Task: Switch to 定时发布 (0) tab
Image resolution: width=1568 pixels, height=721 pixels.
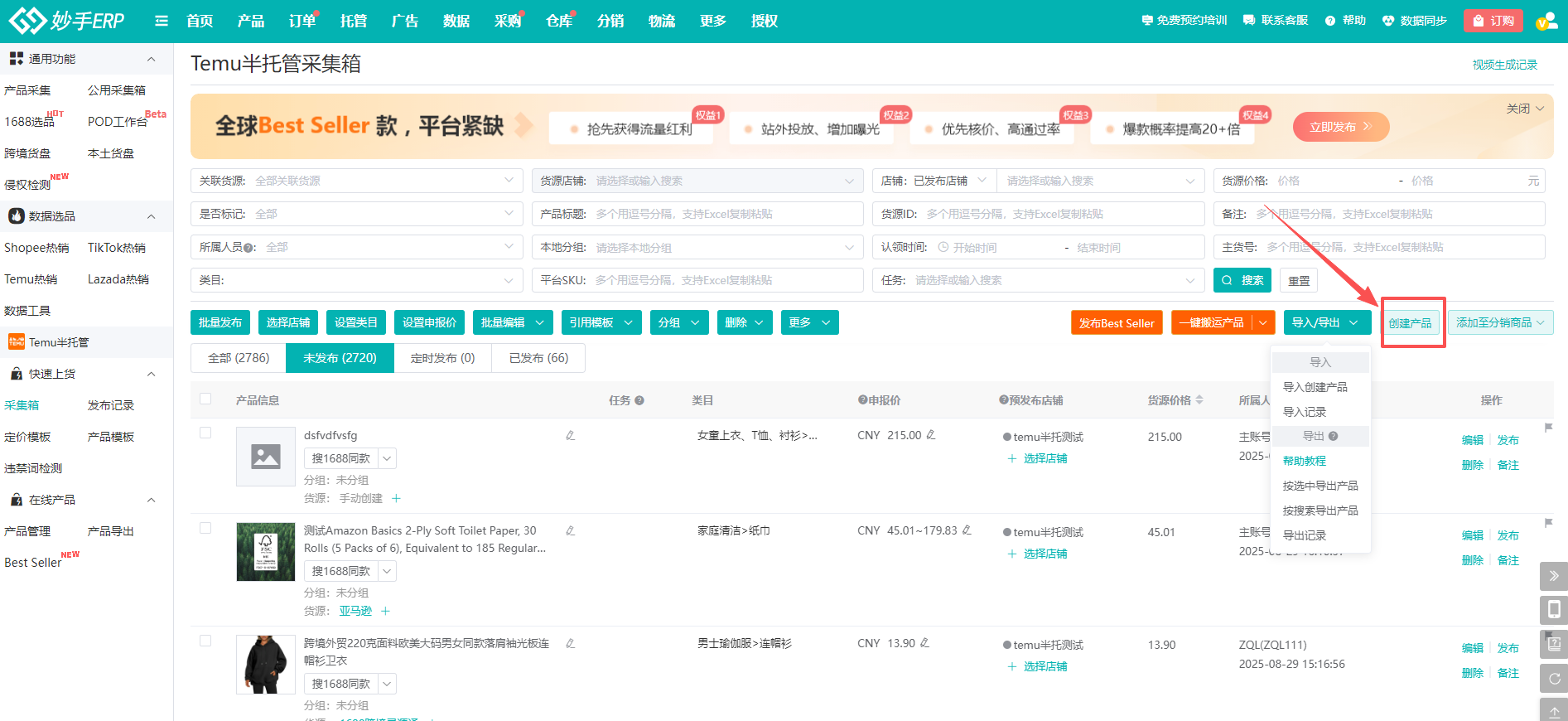Action: [x=442, y=358]
